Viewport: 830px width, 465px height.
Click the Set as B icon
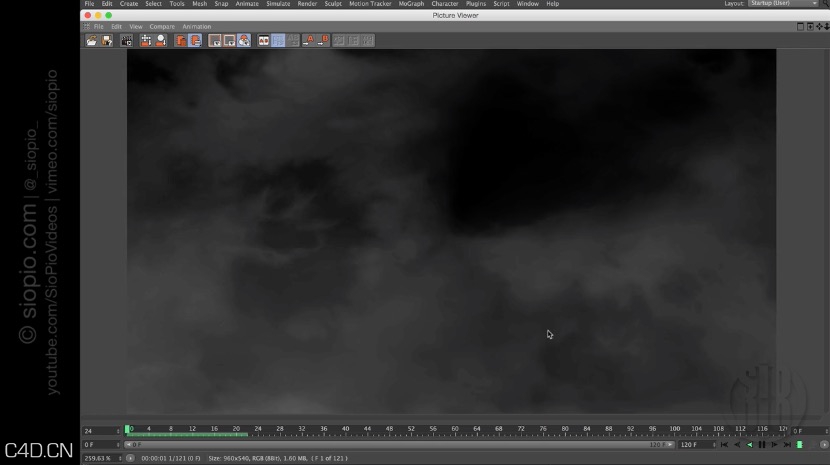[x=323, y=40]
